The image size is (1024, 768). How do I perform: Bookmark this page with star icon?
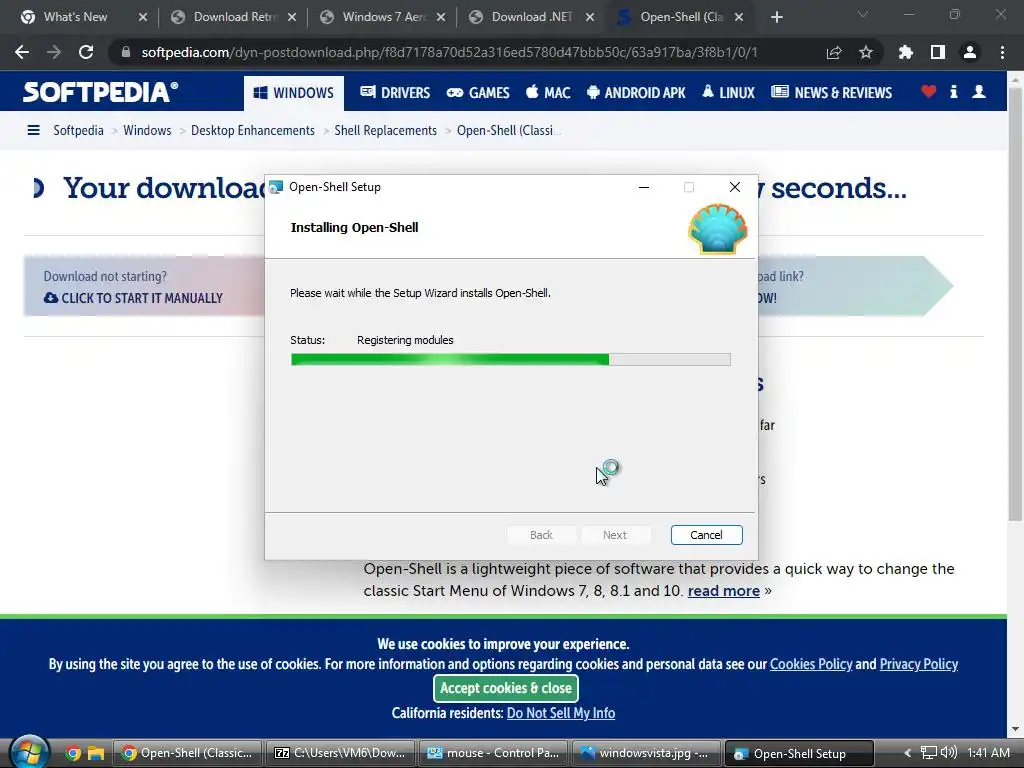(x=866, y=52)
